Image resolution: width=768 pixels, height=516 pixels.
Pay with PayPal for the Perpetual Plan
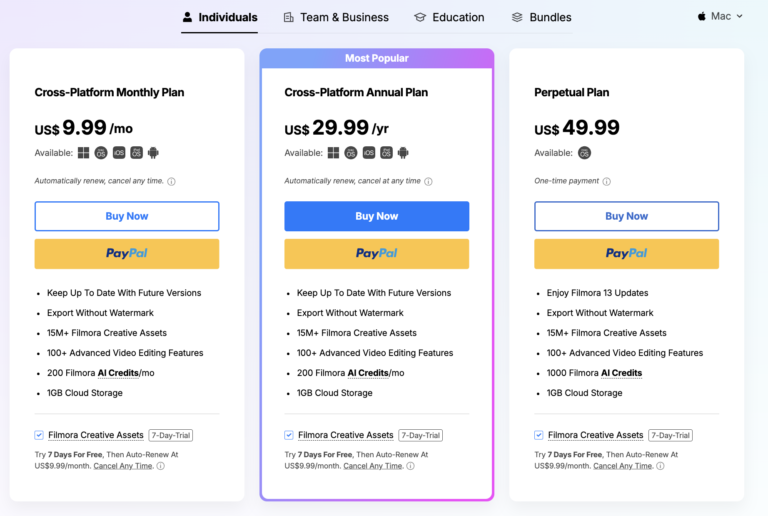626,253
